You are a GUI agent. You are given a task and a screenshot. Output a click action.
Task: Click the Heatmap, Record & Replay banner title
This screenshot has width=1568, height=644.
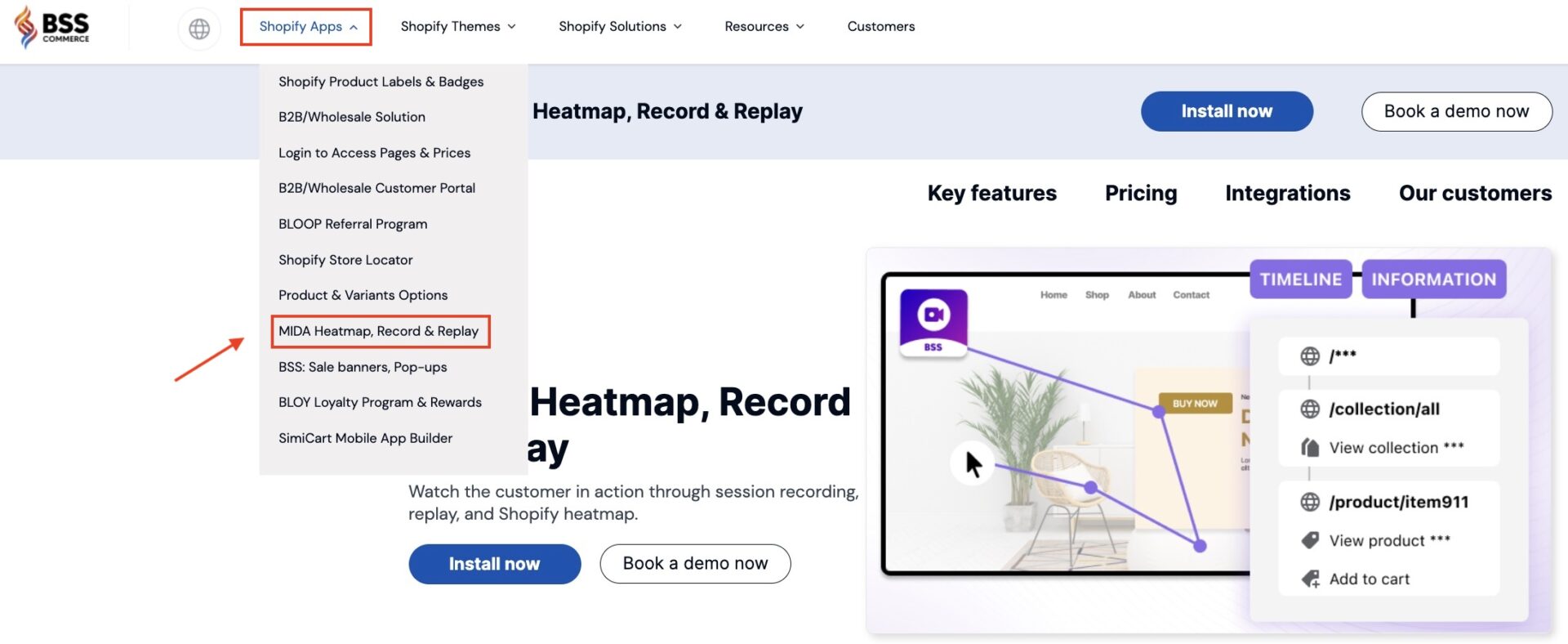pyautogui.click(x=667, y=111)
